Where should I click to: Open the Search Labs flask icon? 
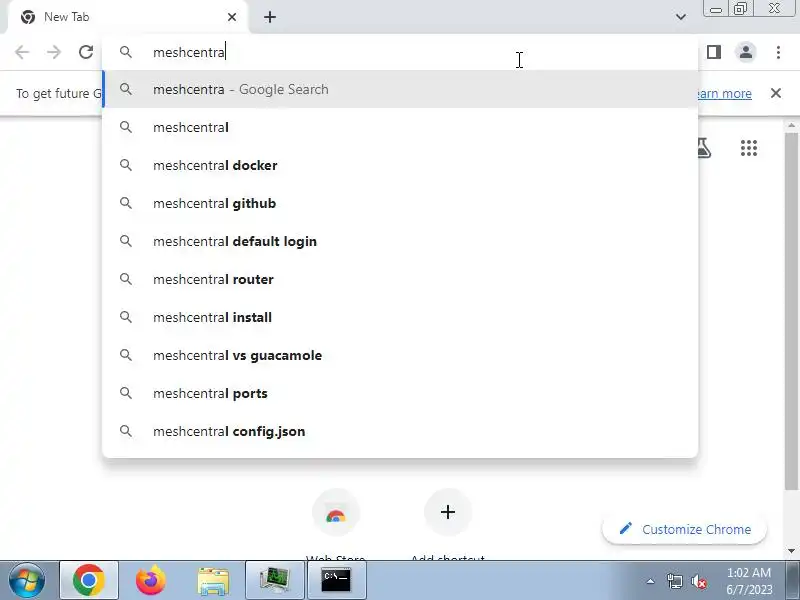tap(704, 148)
